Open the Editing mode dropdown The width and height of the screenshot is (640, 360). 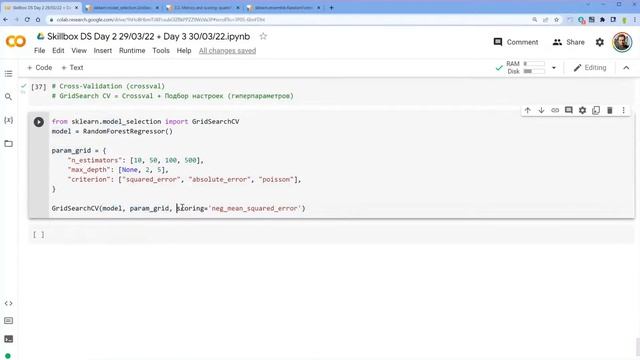point(590,68)
